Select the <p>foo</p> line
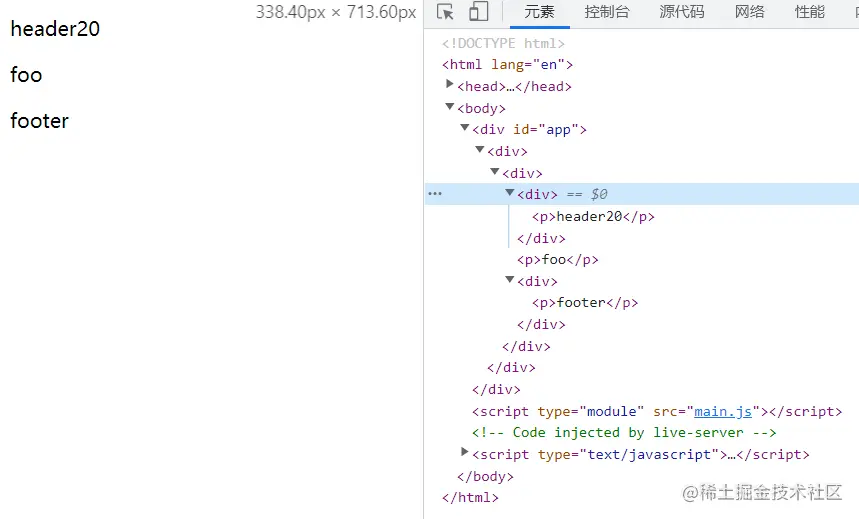This screenshot has height=519, width=859. [558, 259]
